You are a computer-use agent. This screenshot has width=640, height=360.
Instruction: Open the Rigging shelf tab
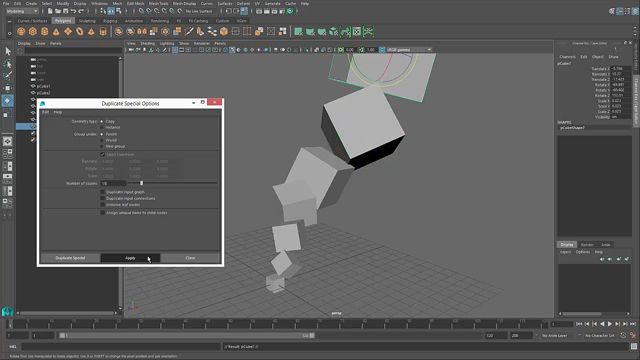110,21
